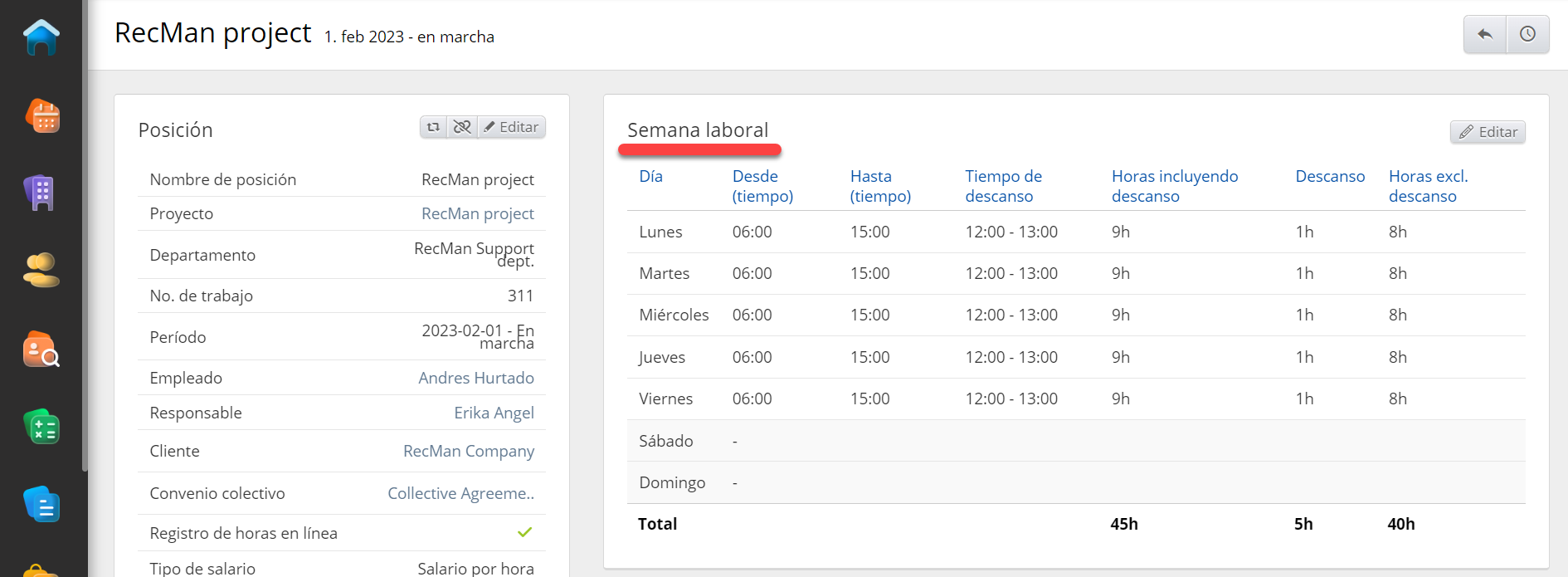The width and height of the screenshot is (1568, 577).
Task: Click the unlink chain icon
Action: pos(462,127)
